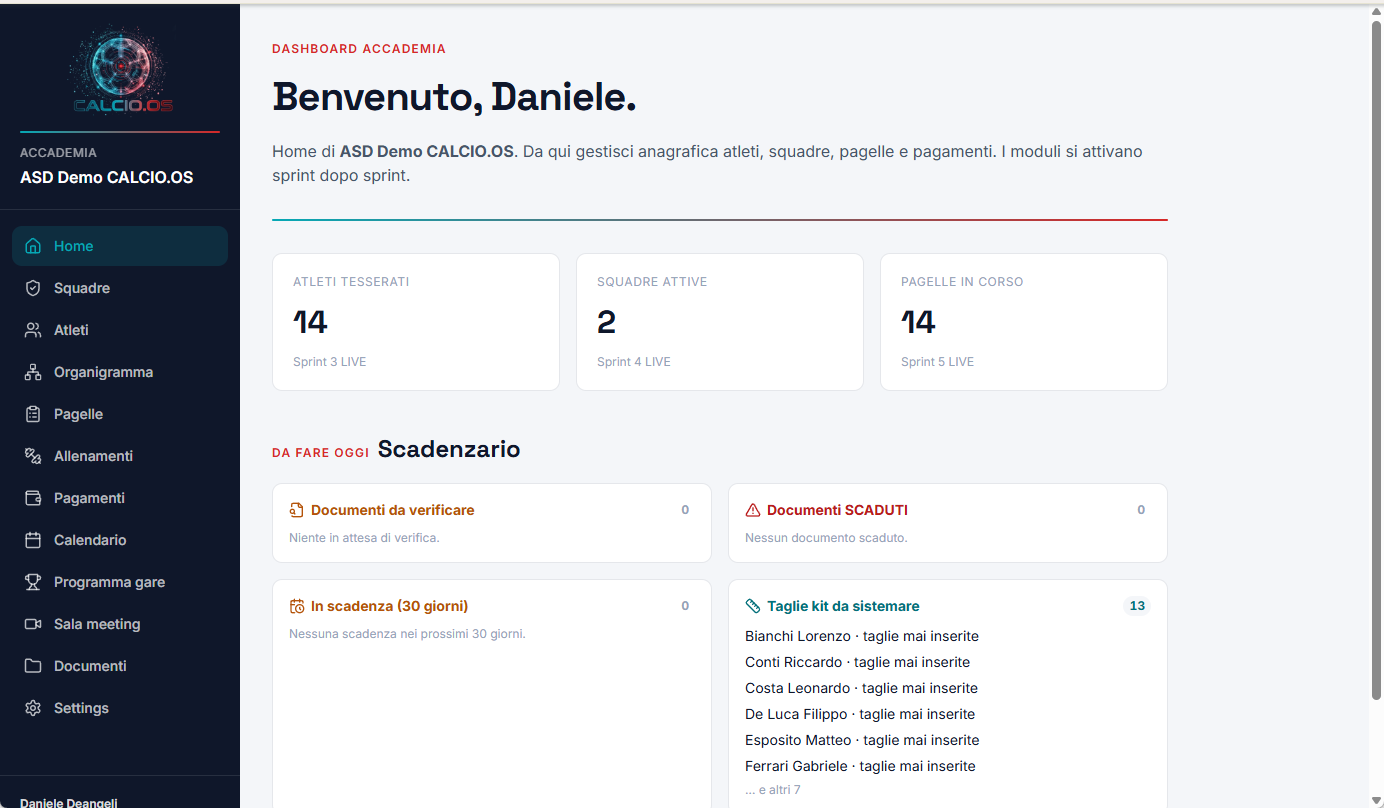Open the Allenamenti section
The image size is (1384, 808).
(120, 456)
